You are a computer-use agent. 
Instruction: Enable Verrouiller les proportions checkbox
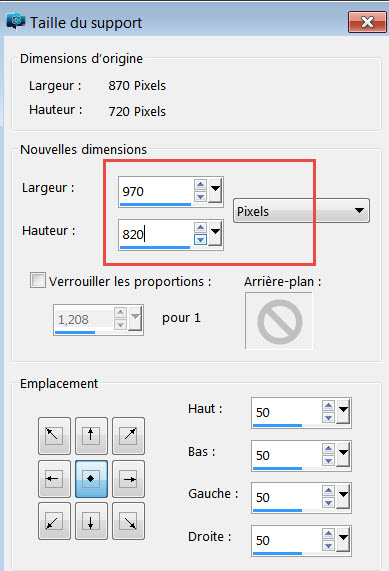click(38, 281)
